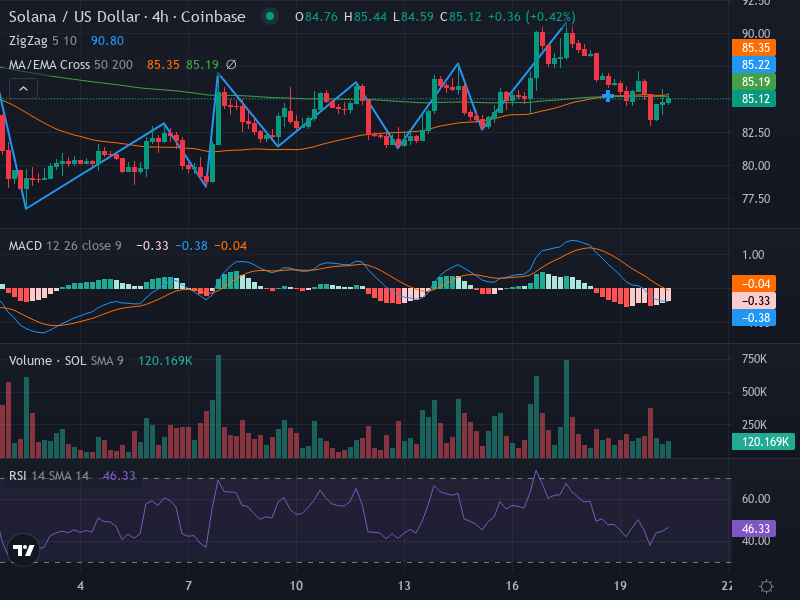Click the blue 85.22 price label

754,65
